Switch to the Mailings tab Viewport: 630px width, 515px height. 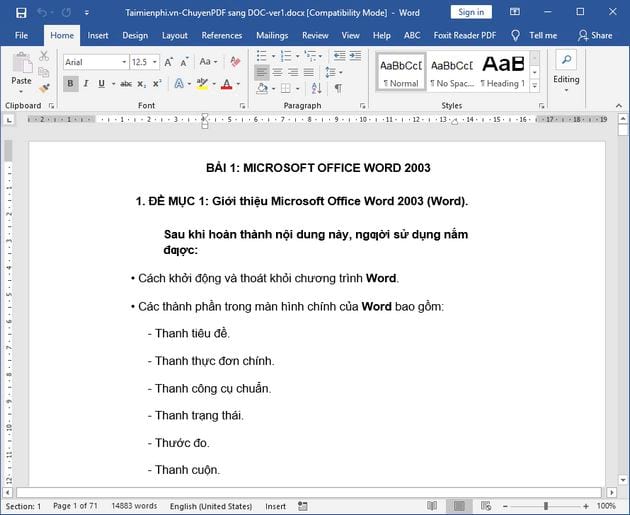[x=272, y=36]
